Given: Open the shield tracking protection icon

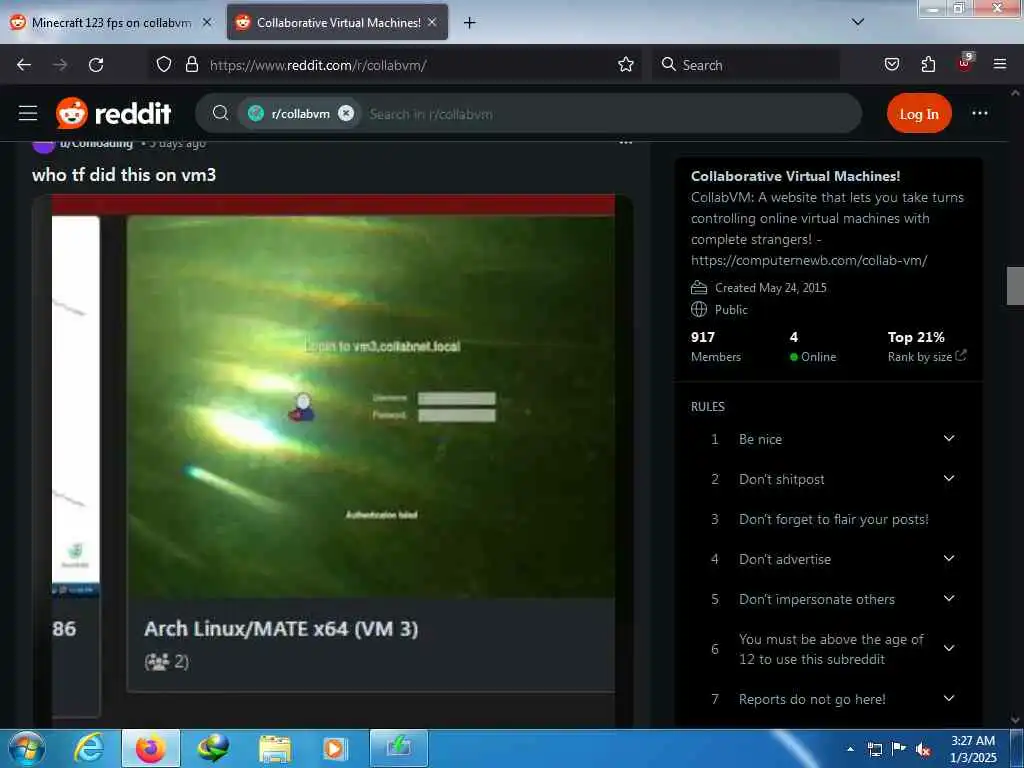Looking at the screenshot, I should tap(164, 65).
